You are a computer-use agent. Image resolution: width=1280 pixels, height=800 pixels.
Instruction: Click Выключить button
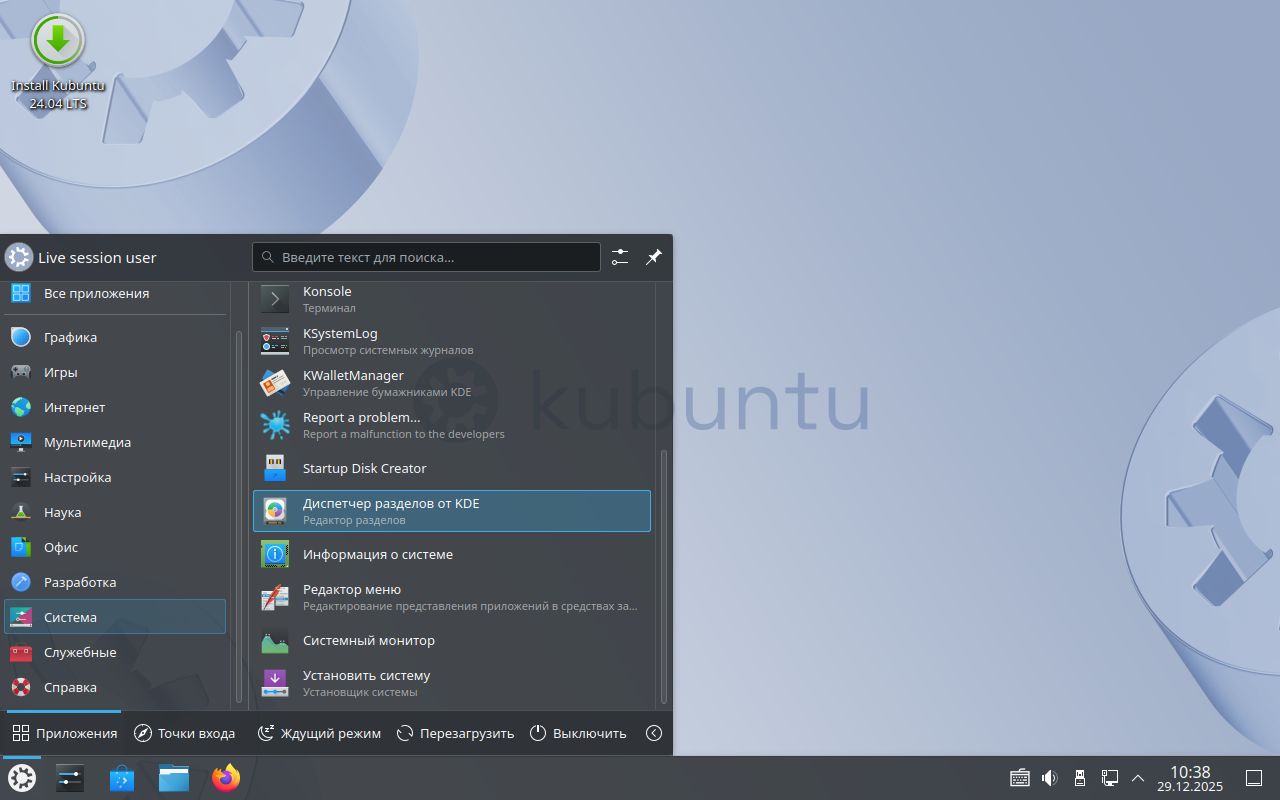pyautogui.click(x=578, y=733)
